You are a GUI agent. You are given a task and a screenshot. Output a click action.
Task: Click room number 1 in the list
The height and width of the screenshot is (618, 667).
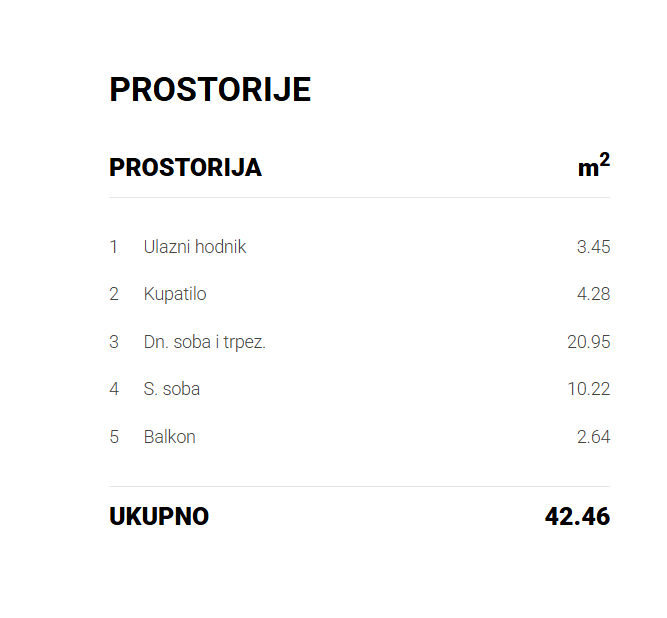pyautogui.click(x=114, y=247)
